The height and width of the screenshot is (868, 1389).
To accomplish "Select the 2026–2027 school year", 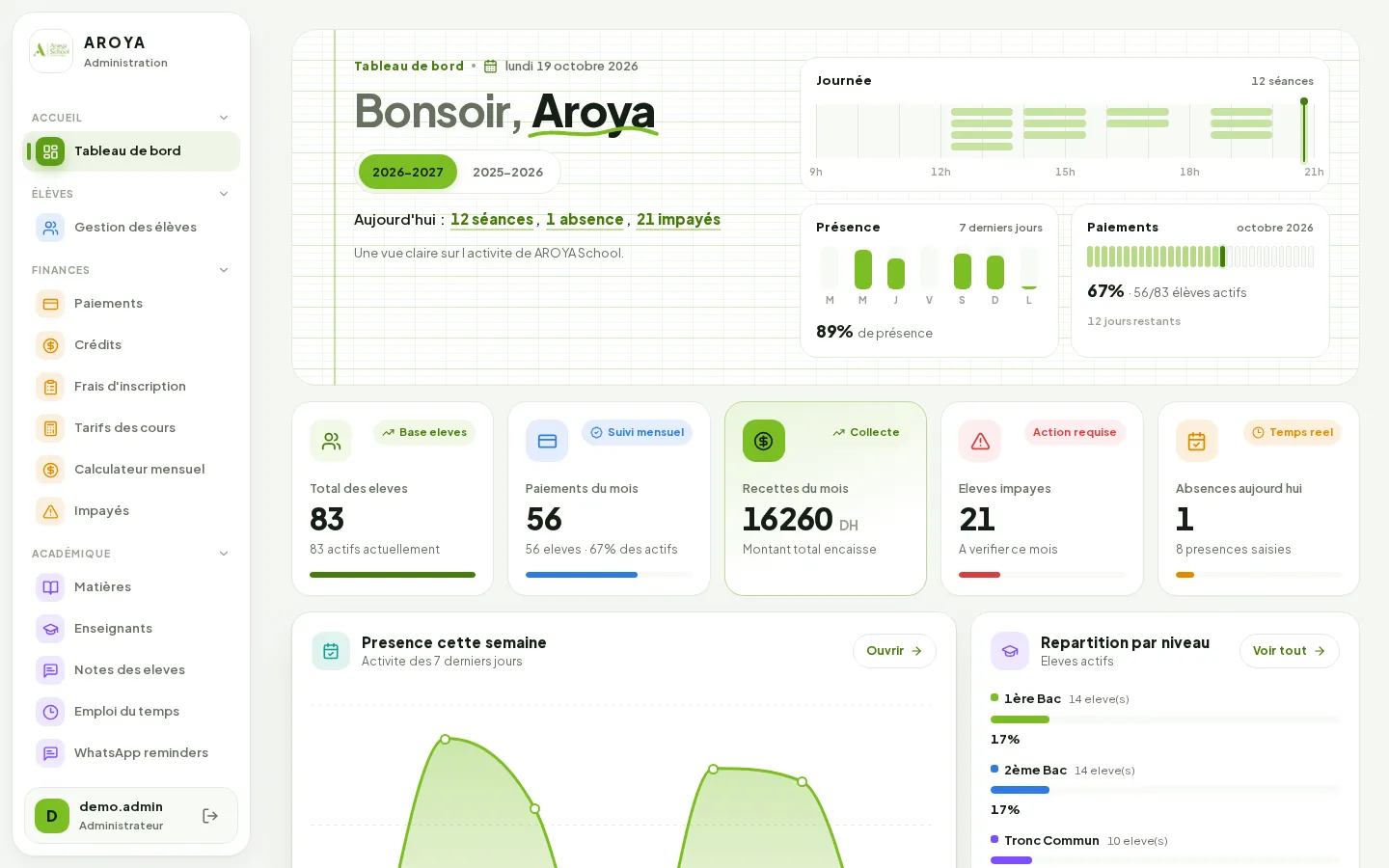I will [408, 172].
